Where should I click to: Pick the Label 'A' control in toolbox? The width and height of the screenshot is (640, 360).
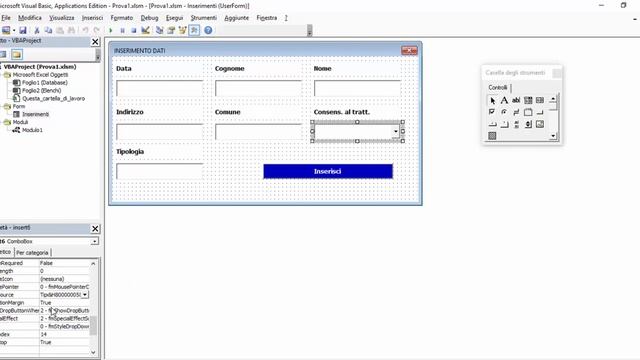(504, 100)
